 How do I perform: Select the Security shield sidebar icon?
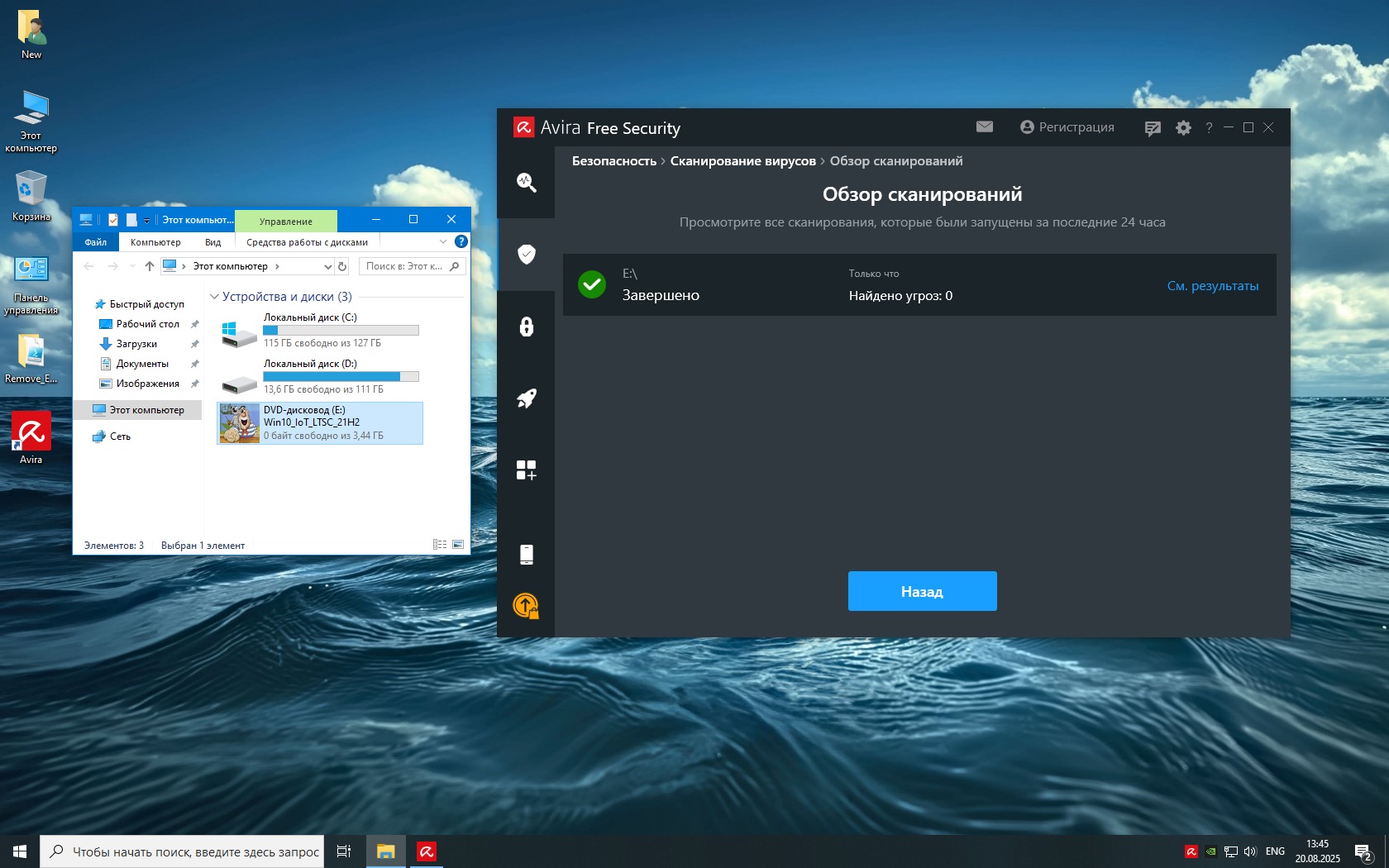pyautogui.click(x=526, y=254)
